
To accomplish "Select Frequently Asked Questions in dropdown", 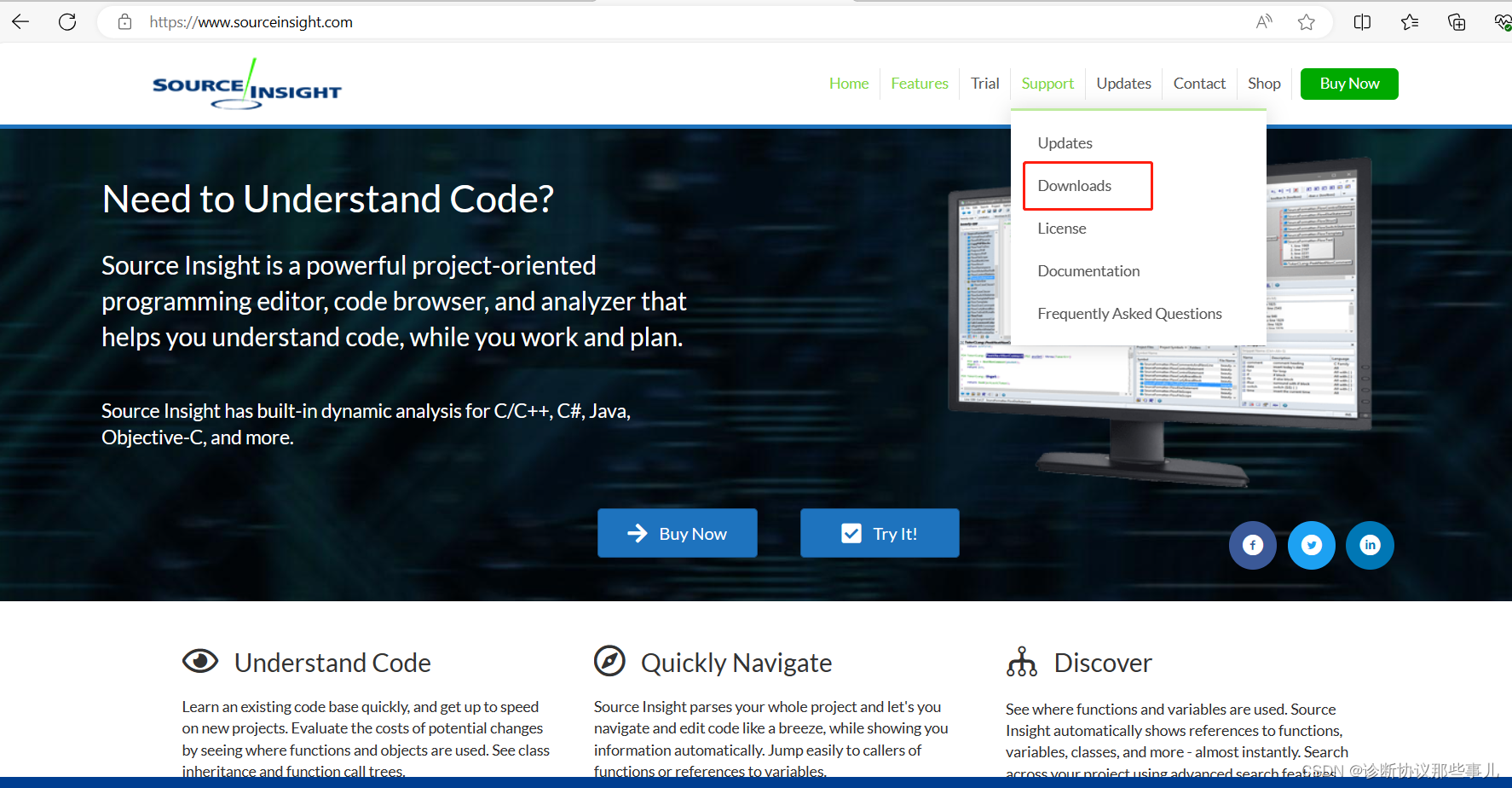I will pos(1129,314).
